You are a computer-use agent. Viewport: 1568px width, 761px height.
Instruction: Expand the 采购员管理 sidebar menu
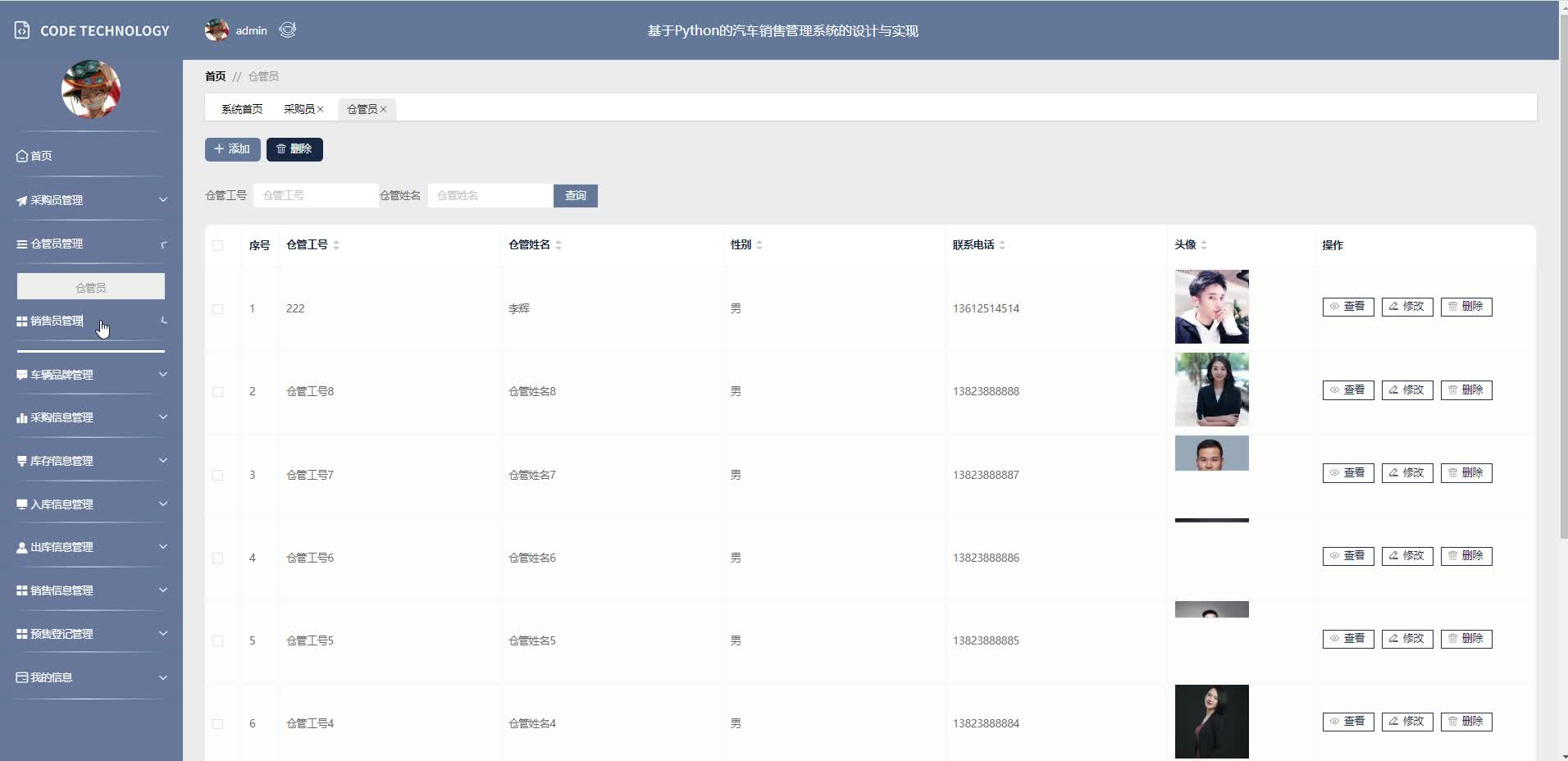[163, 199]
